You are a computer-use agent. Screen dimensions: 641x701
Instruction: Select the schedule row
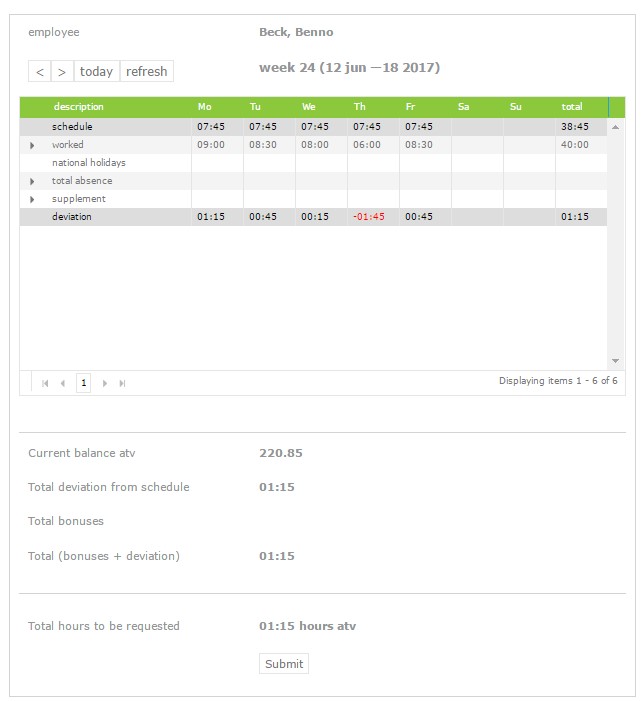pyautogui.click(x=313, y=127)
